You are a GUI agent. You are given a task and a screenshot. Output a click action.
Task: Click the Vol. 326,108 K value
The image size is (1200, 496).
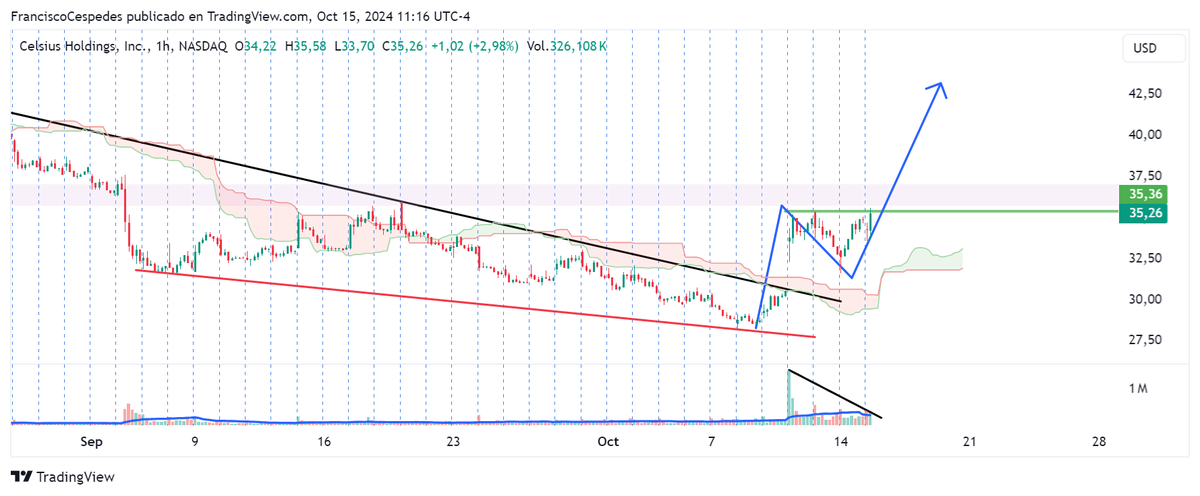coord(566,46)
